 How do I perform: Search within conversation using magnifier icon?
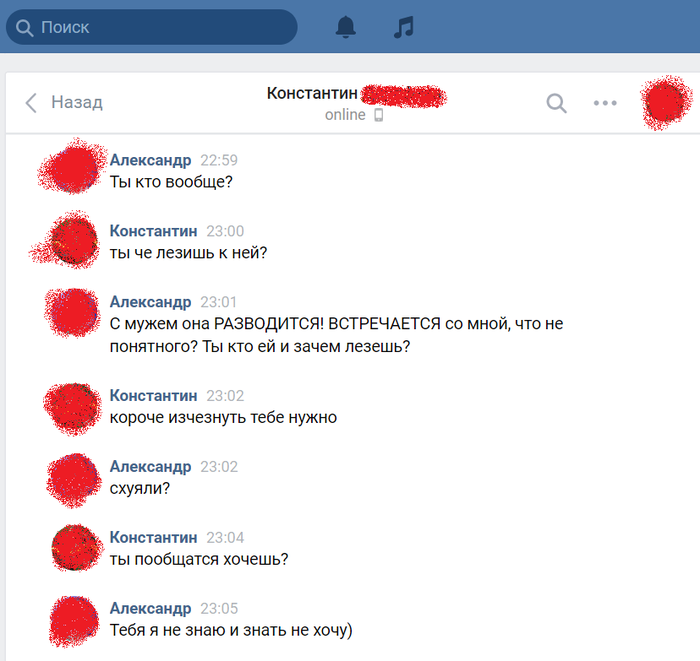click(556, 103)
